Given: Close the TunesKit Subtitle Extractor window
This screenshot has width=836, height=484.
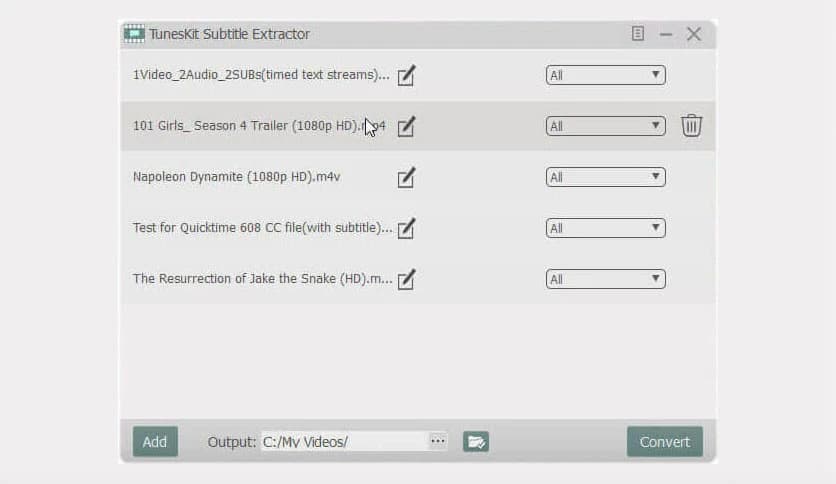Looking at the screenshot, I should coord(694,34).
